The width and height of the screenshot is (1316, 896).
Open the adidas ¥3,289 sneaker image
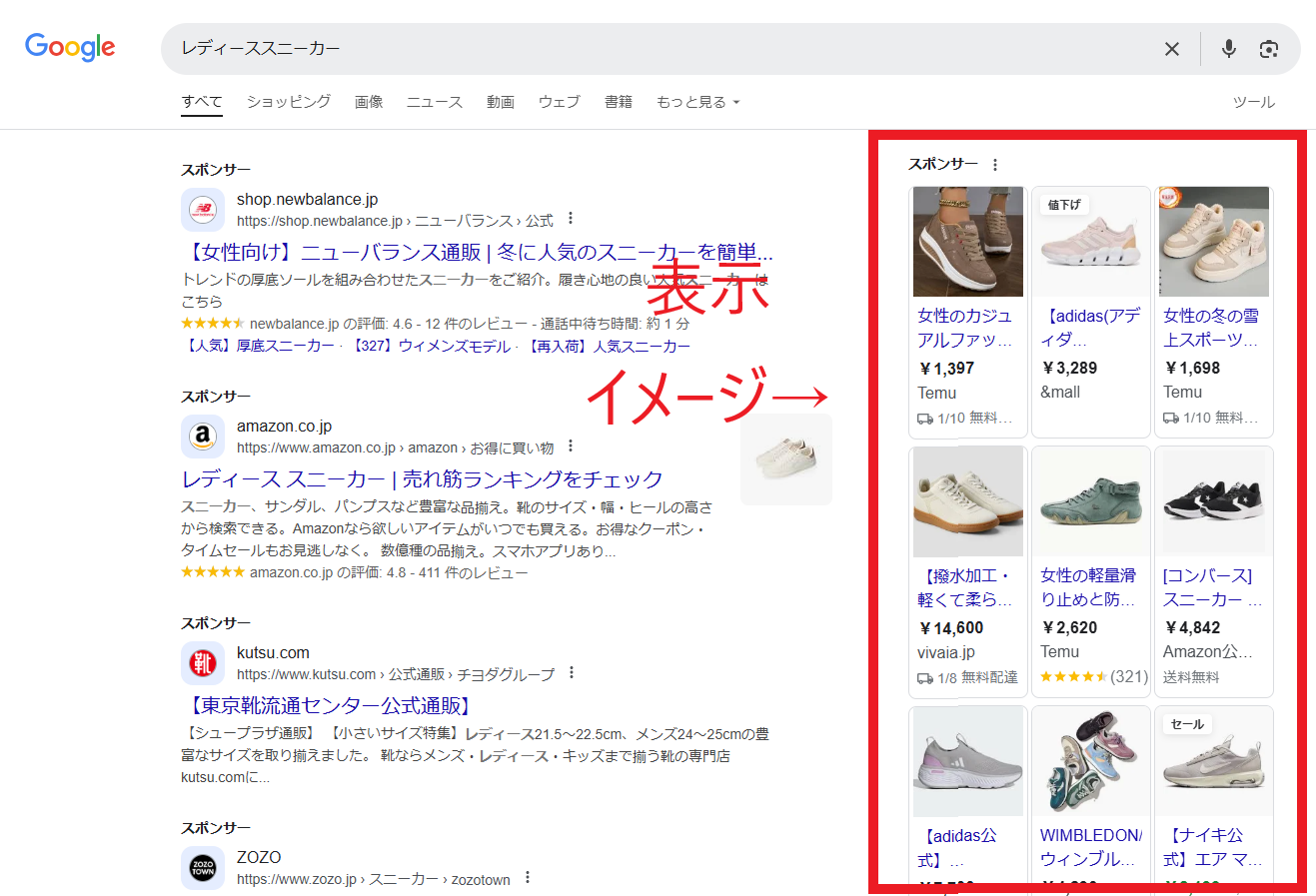point(1091,242)
